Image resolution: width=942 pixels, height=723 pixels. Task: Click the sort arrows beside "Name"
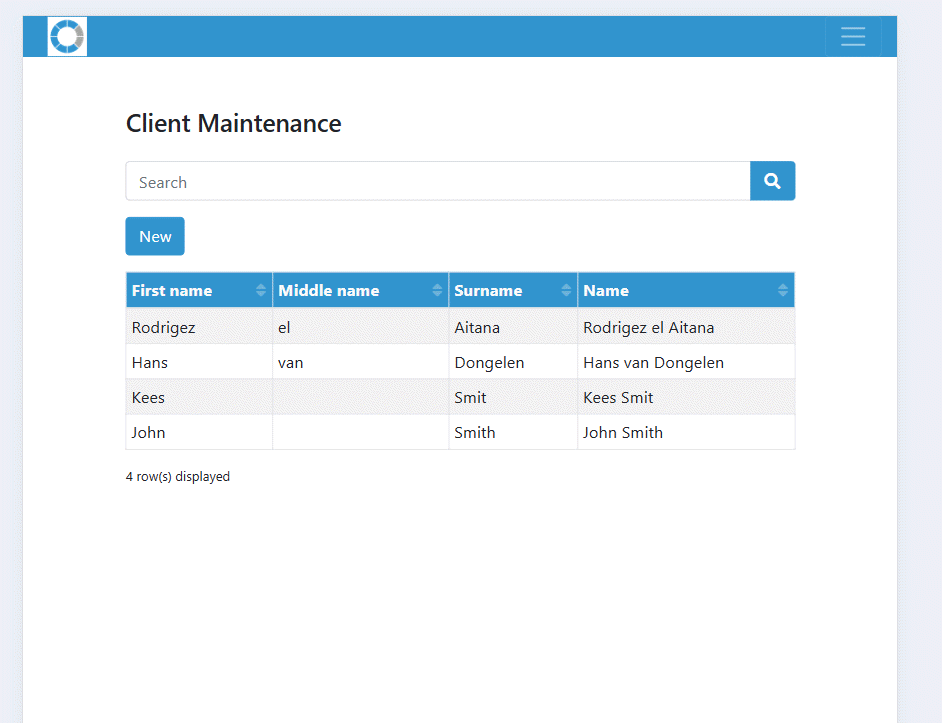[784, 290]
